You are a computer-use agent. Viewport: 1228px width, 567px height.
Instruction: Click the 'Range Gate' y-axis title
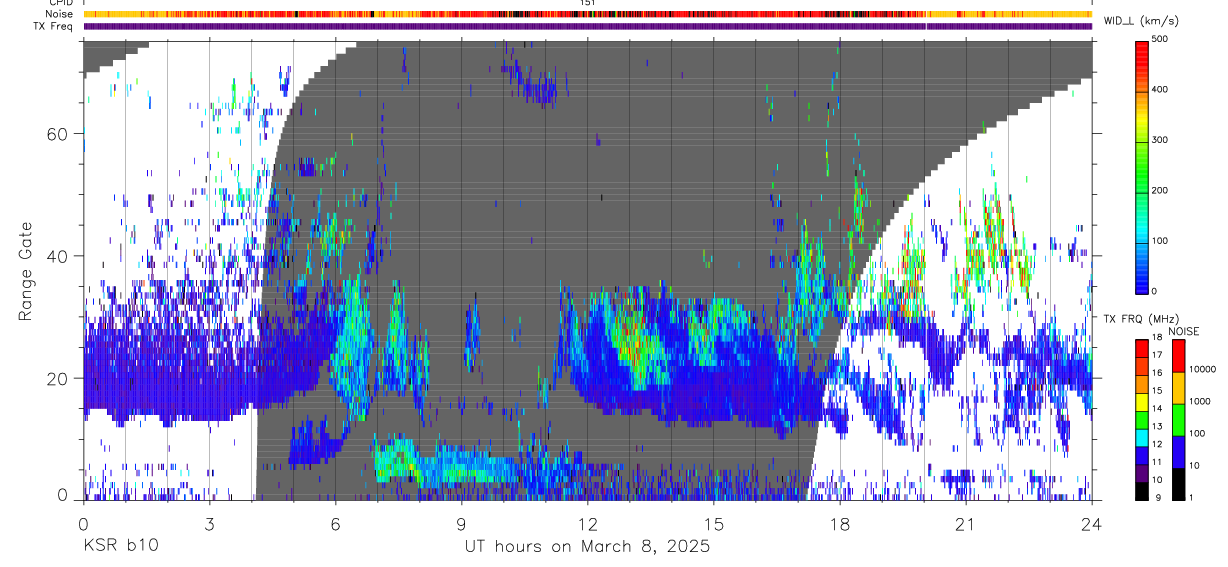[x=27, y=271]
